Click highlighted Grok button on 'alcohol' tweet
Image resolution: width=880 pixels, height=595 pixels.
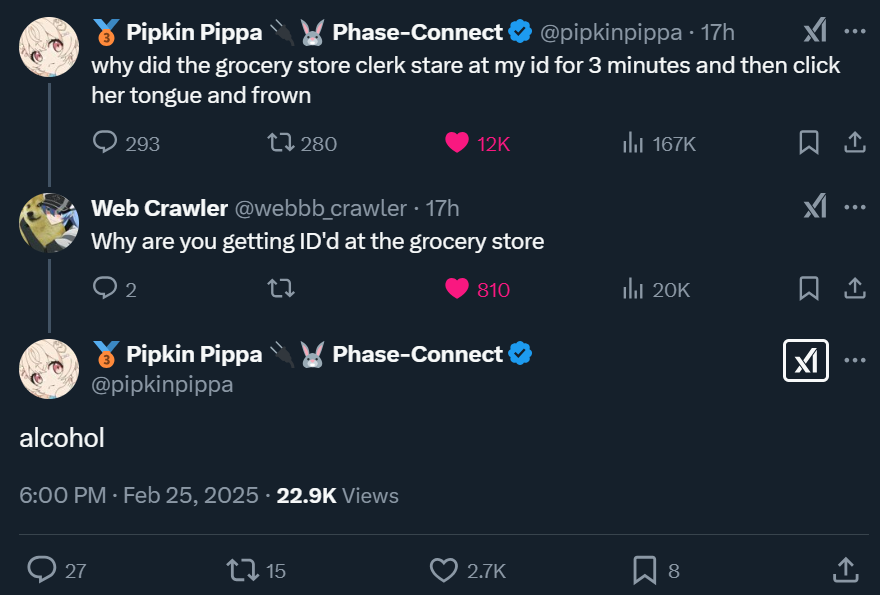click(x=805, y=360)
